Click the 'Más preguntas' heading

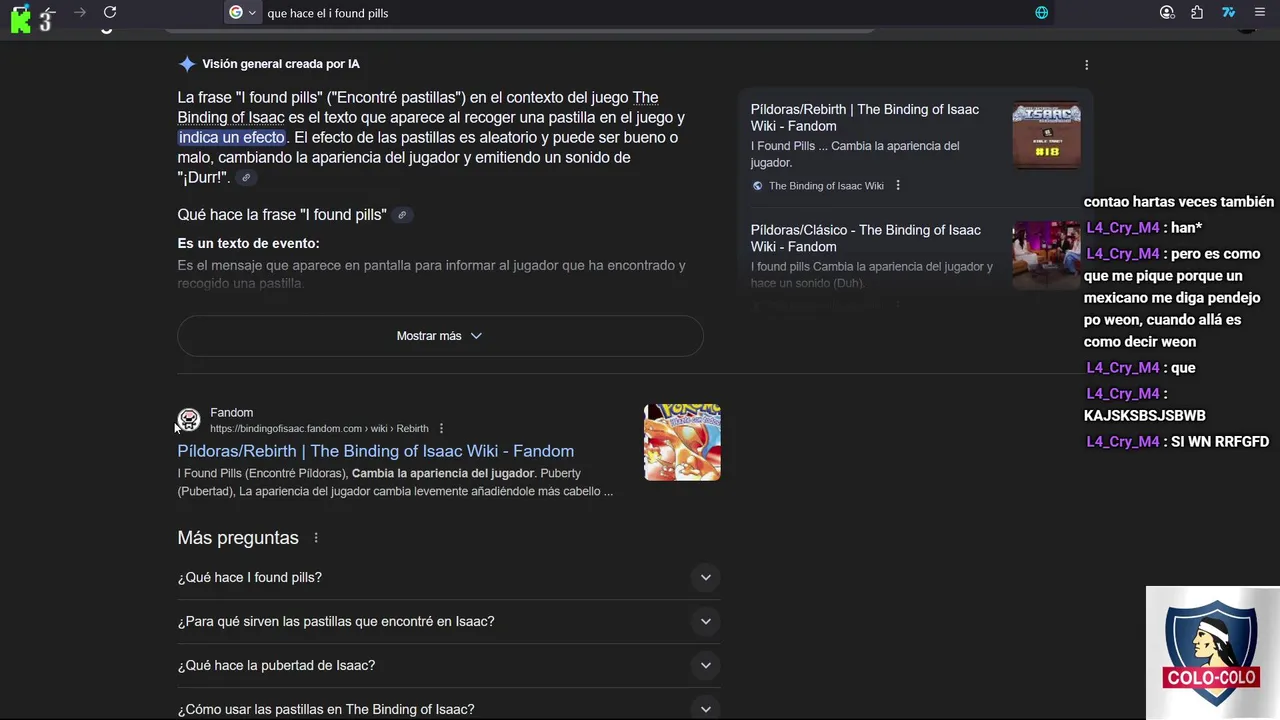(238, 538)
